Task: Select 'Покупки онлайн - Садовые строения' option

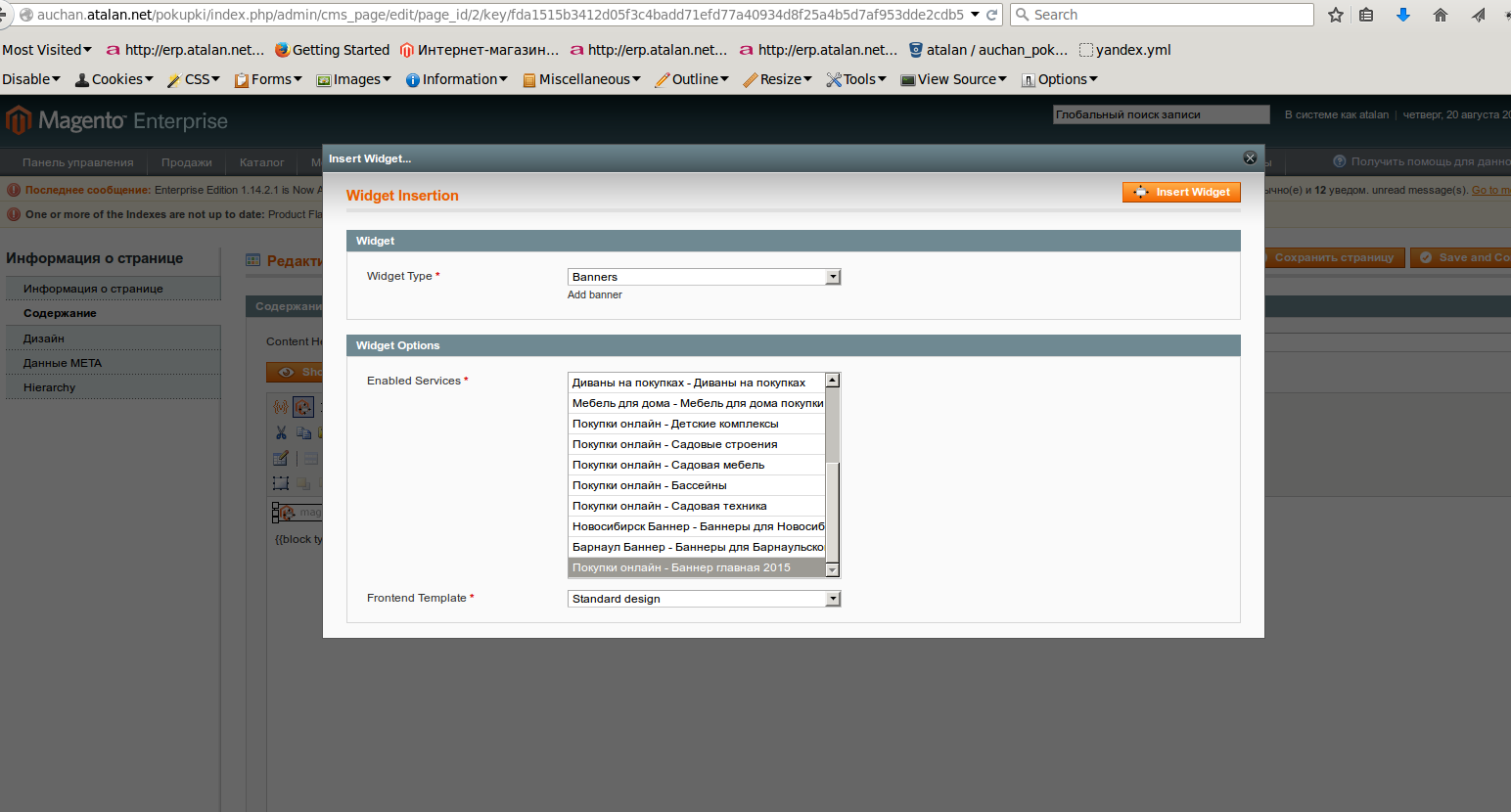Action: pyautogui.click(x=697, y=444)
